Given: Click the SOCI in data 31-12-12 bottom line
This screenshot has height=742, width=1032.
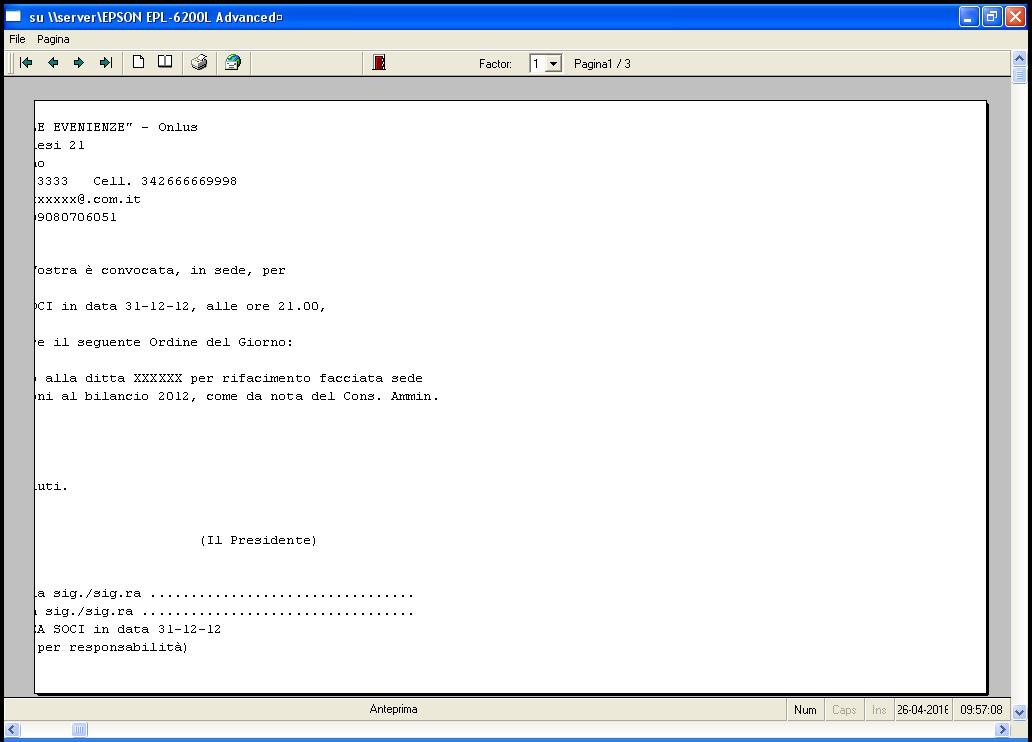Looking at the screenshot, I should pyautogui.click(x=128, y=629).
